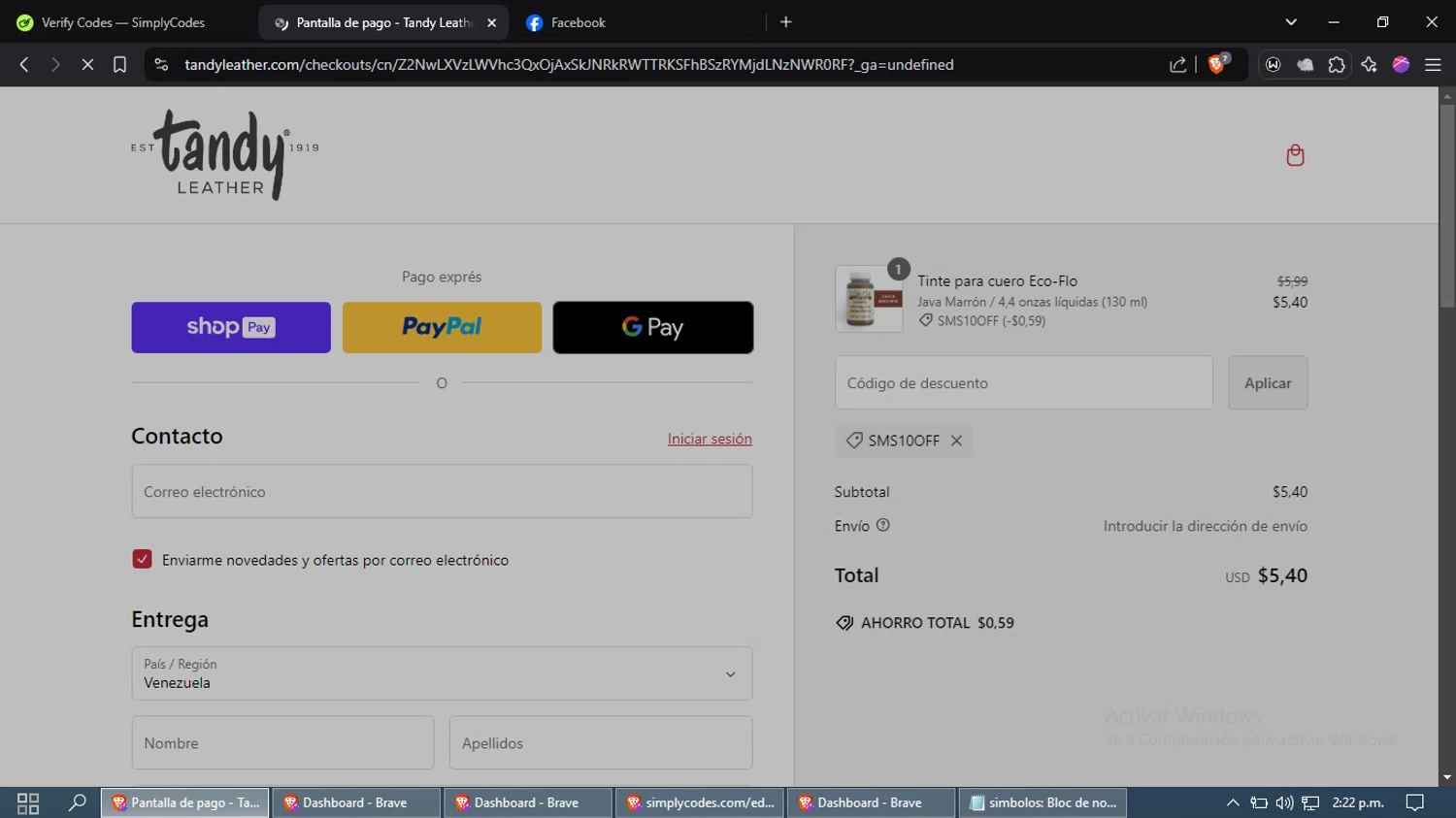Share this page via the share icon
The height and width of the screenshot is (818, 1456).
tap(1177, 65)
